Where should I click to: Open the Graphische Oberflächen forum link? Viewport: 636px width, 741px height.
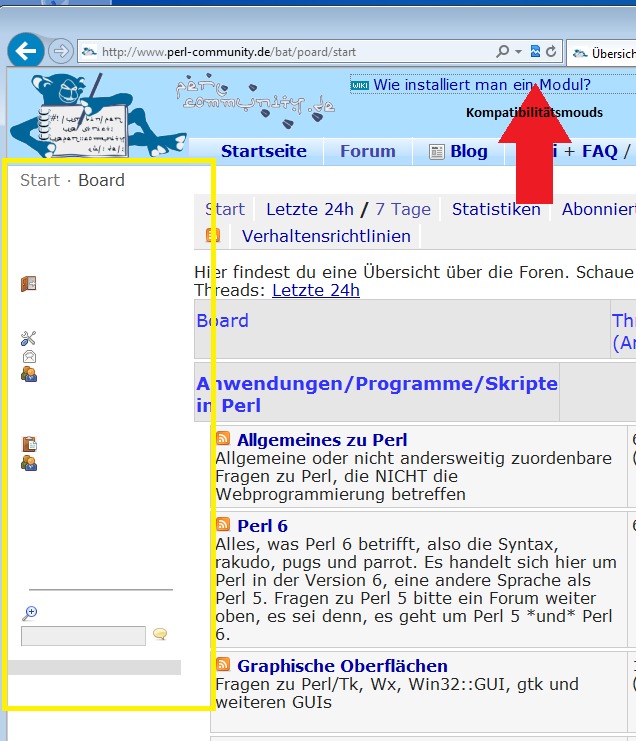[x=342, y=666]
